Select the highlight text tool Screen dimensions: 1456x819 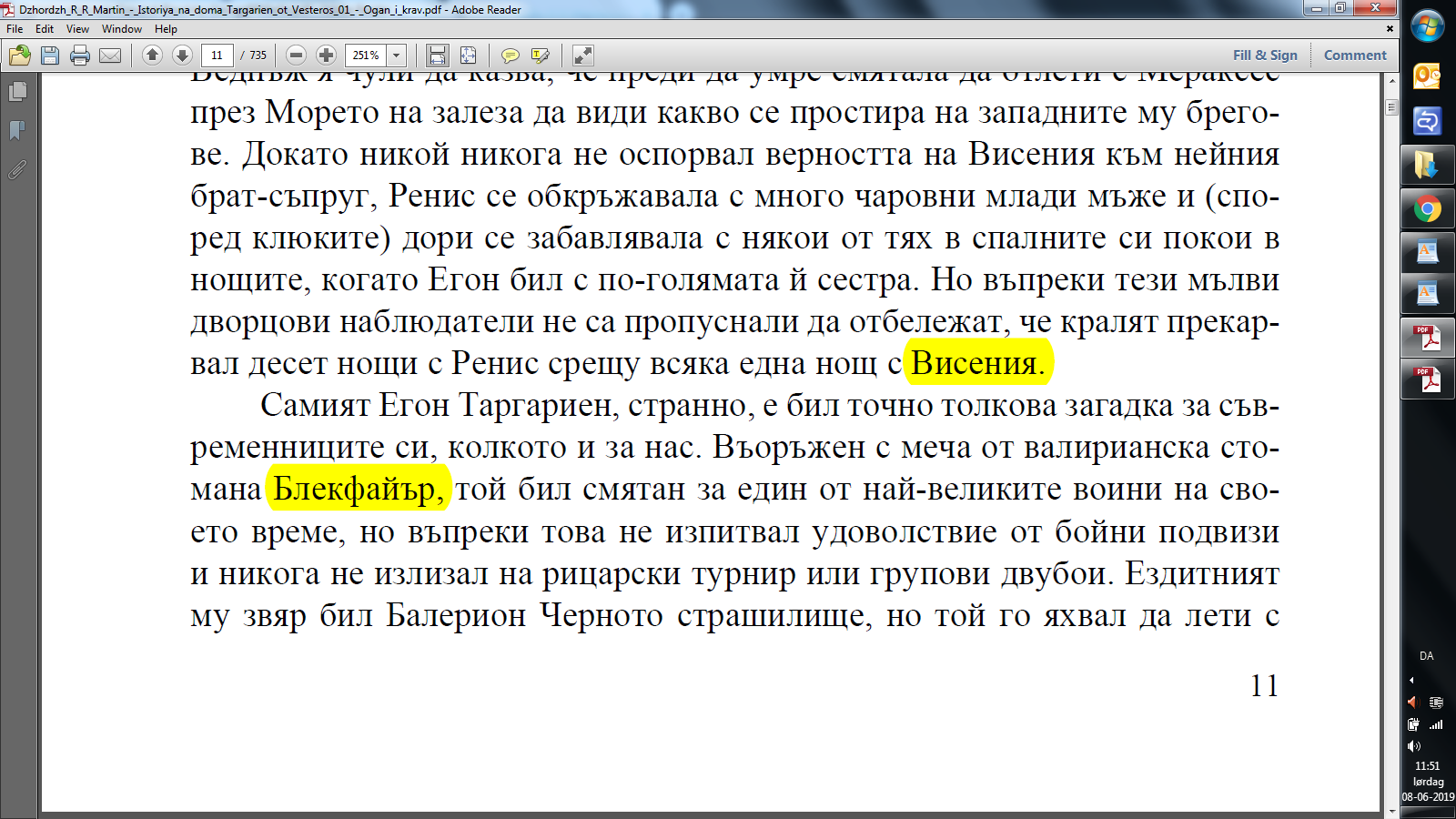541,56
